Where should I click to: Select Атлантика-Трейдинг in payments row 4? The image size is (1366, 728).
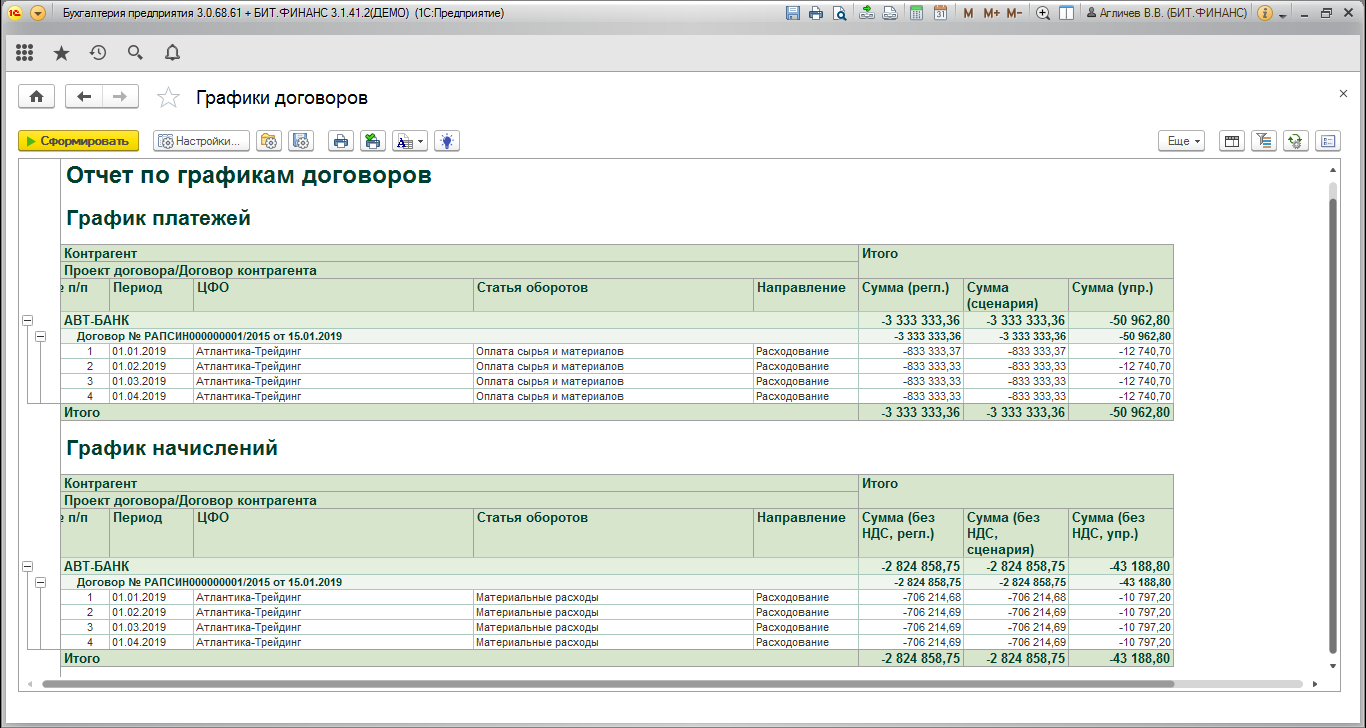point(333,397)
